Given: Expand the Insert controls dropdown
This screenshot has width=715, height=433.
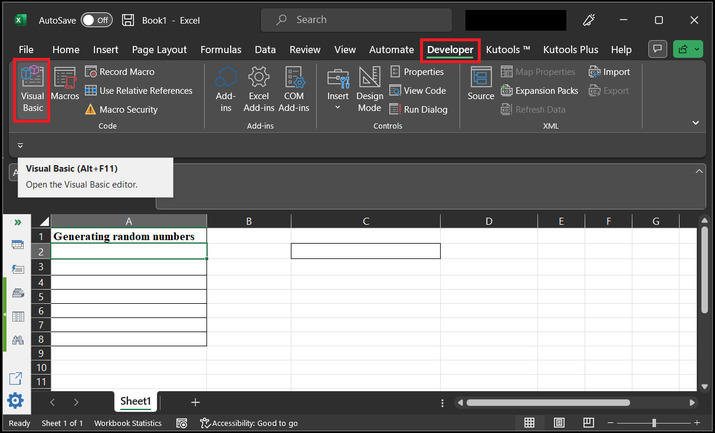Looking at the screenshot, I should (x=338, y=107).
